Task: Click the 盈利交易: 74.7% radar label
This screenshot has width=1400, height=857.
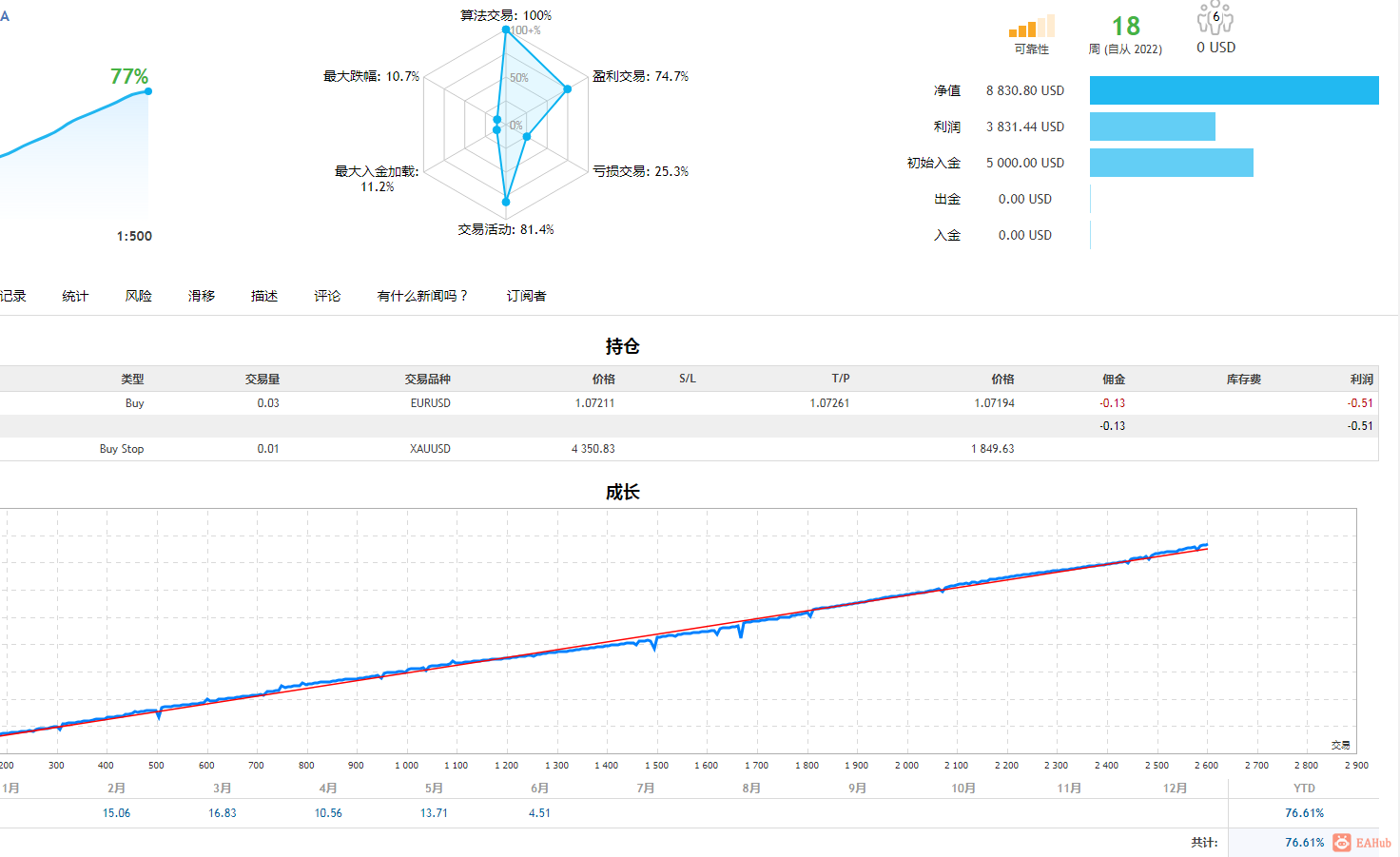Action: 640,76
